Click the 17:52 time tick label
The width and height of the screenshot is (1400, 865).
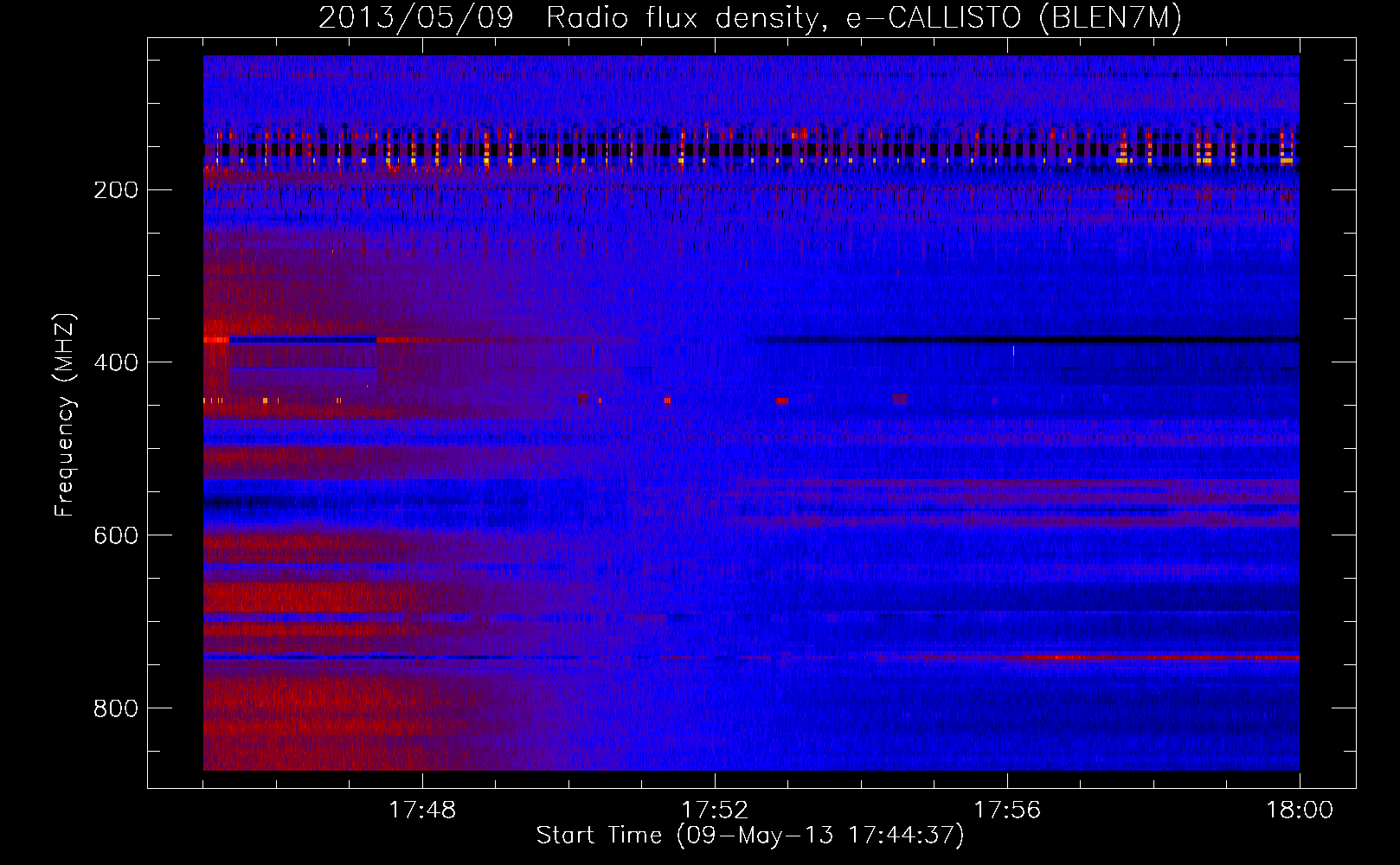pyautogui.click(x=715, y=811)
